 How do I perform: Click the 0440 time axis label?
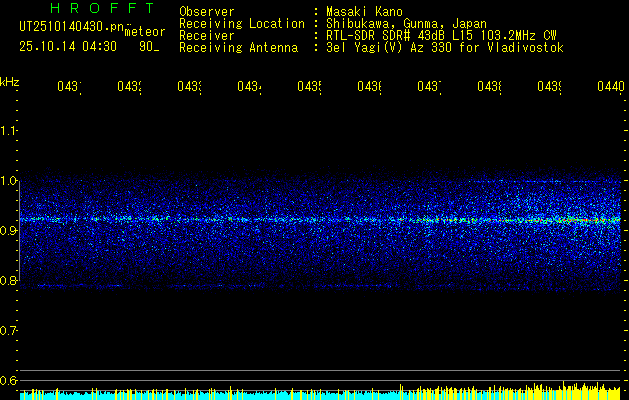(x=611, y=86)
